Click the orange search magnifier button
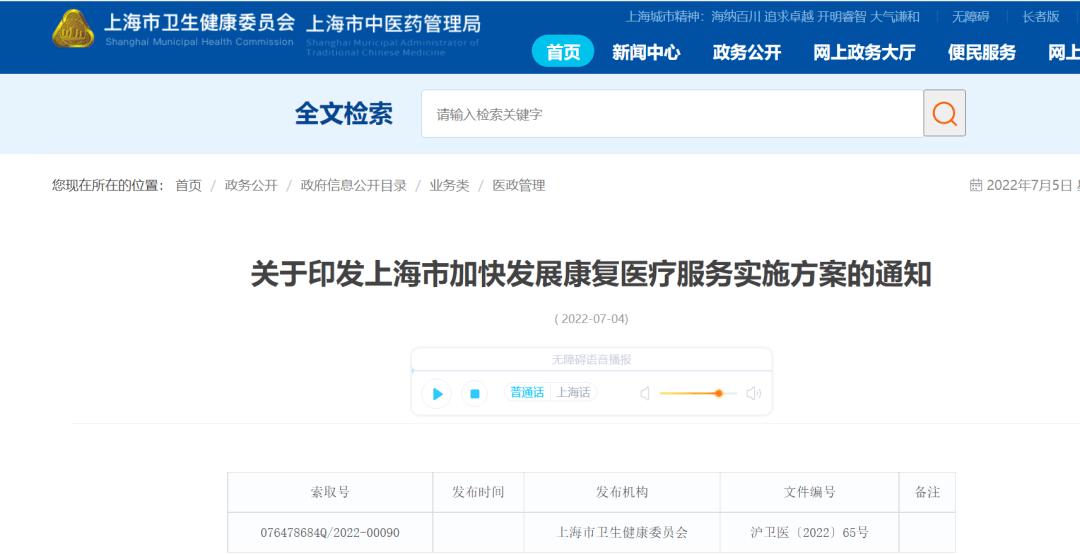The height and width of the screenshot is (554, 1080). point(944,114)
